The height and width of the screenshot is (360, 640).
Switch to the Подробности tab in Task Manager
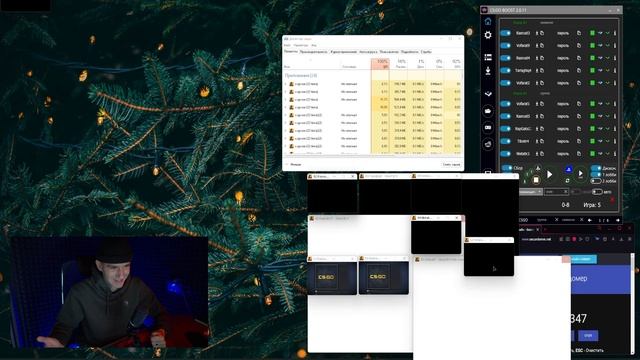pos(409,52)
